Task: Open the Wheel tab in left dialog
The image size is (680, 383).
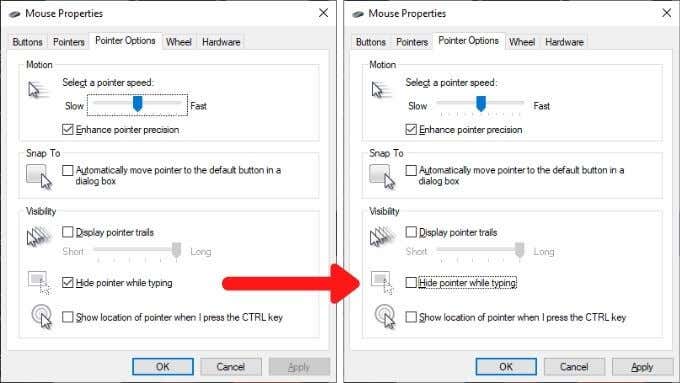Action: point(179,42)
